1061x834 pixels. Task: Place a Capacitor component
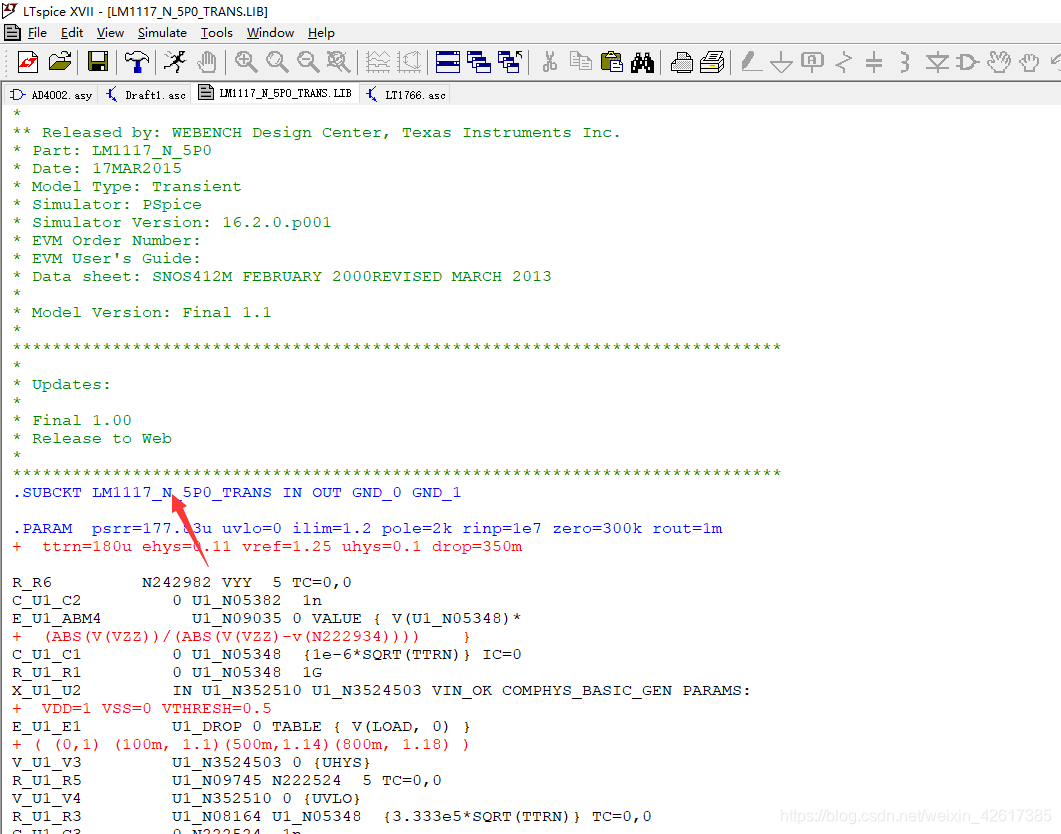coord(874,62)
